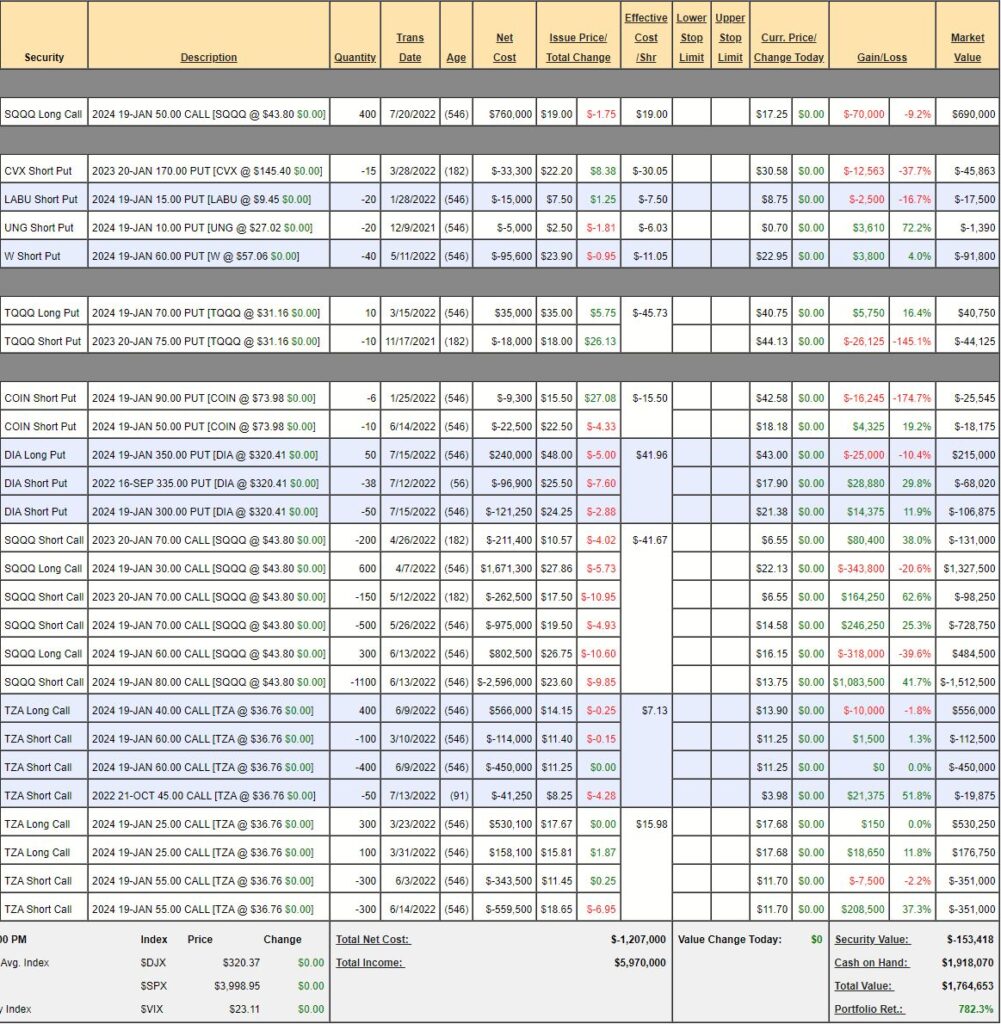
Task: Click the Lower Stop Limit header
Action: pos(691,38)
